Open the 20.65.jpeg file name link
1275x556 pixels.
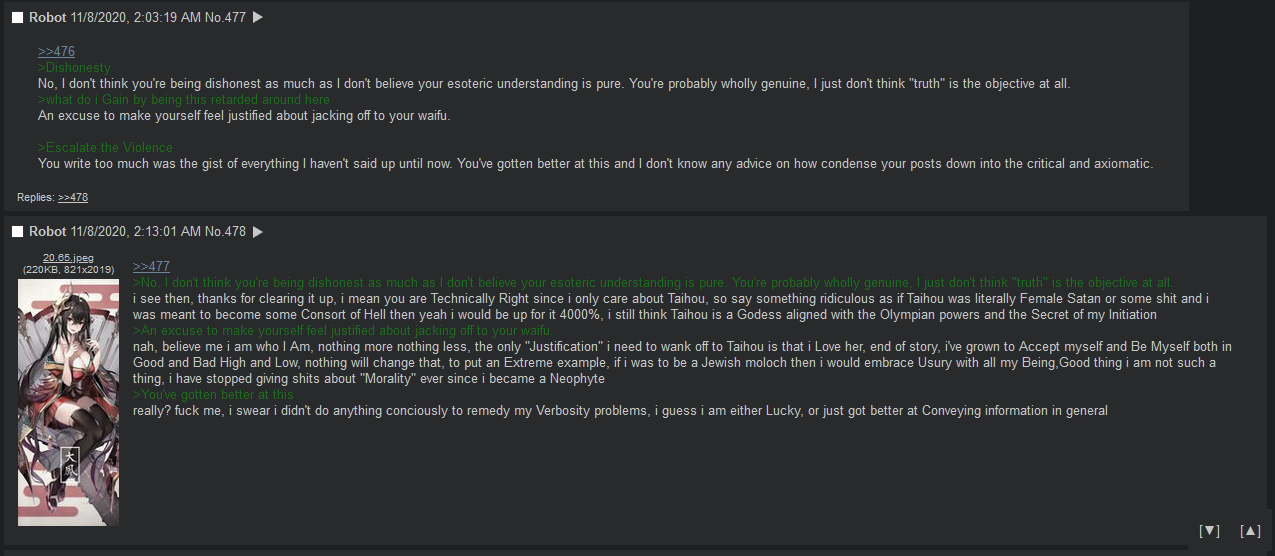(x=68, y=258)
